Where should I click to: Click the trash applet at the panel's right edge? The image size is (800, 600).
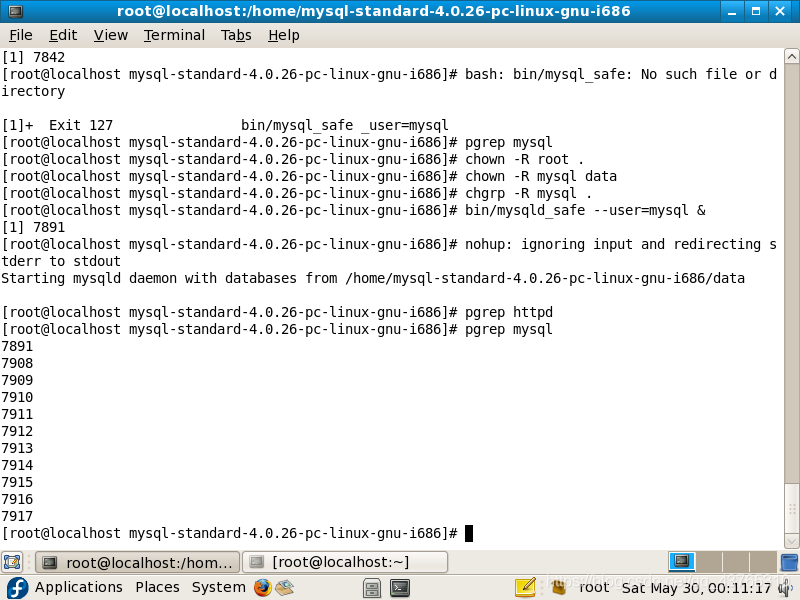click(x=789, y=562)
